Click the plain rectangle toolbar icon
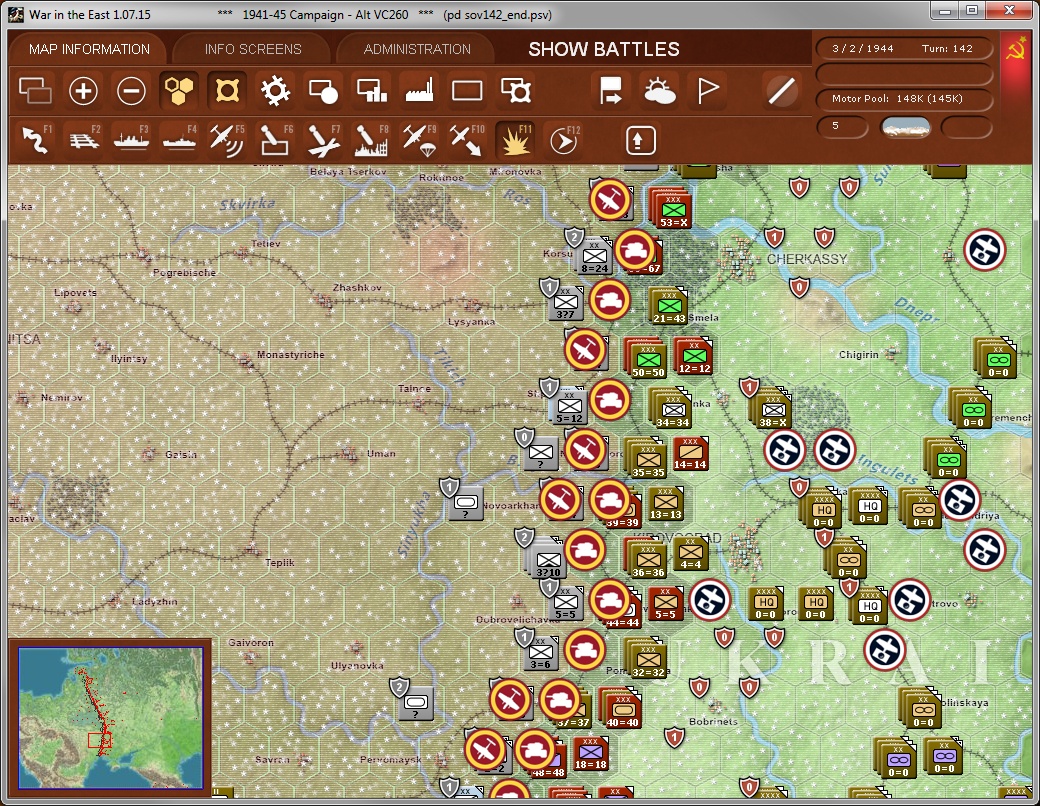This screenshot has height=806, width=1040. pyautogui.click(x=467, y=91)
